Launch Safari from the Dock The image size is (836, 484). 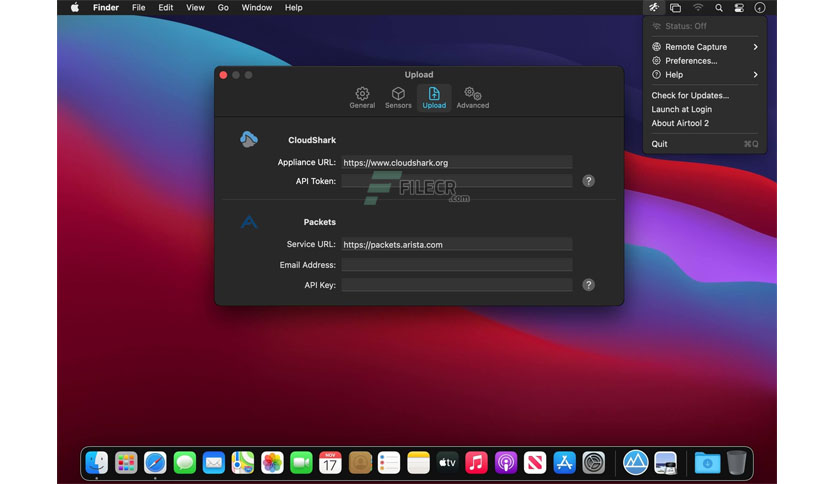155,463
